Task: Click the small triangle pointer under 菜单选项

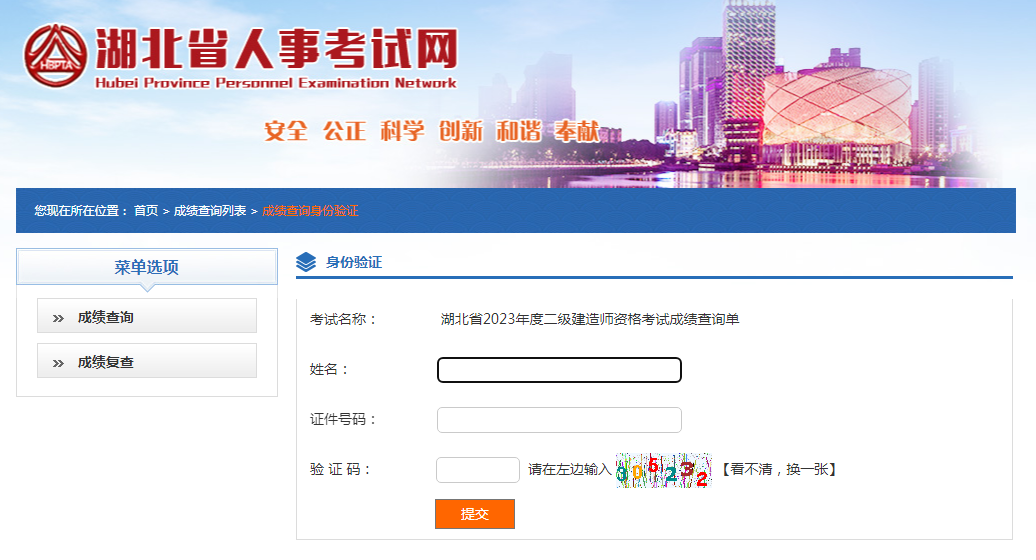Action: pos(147,287)
